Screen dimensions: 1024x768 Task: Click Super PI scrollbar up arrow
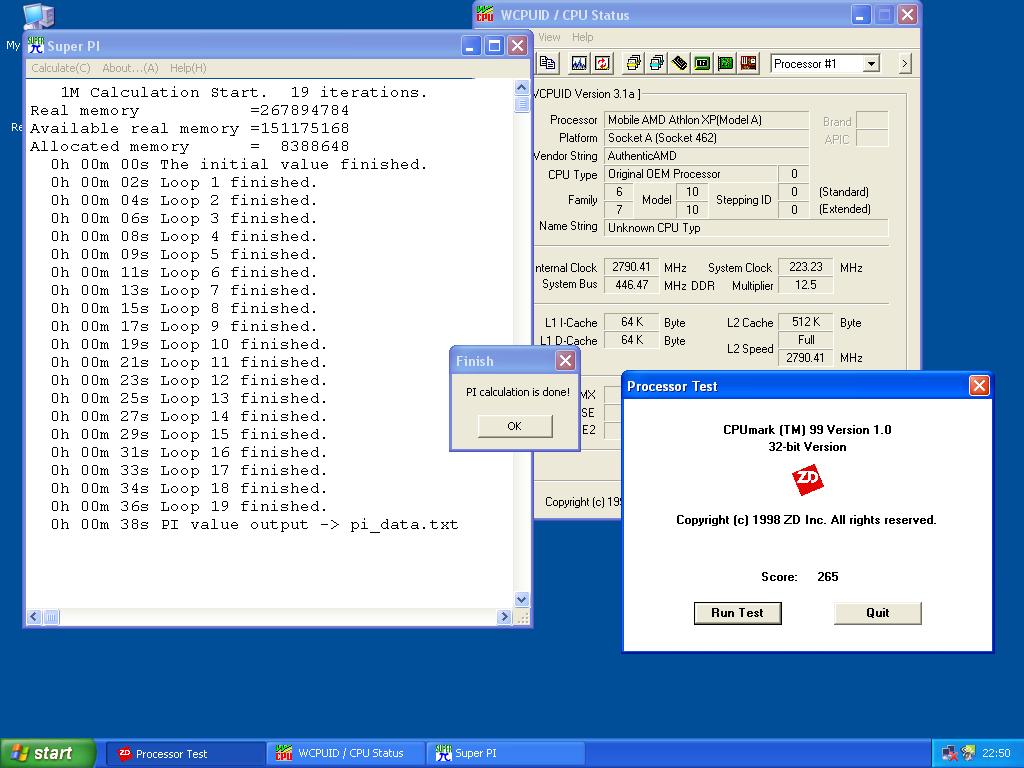tap(521, 87)
